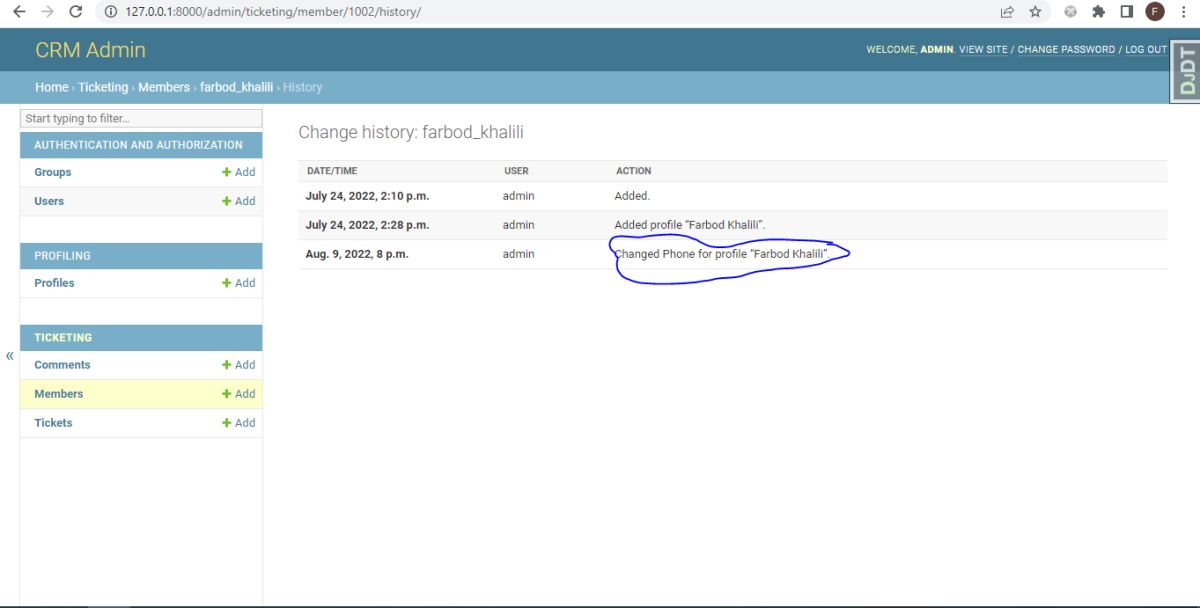Click LOG OUT link
This screenshot has width=1200, height=608.
[1146, 50]
